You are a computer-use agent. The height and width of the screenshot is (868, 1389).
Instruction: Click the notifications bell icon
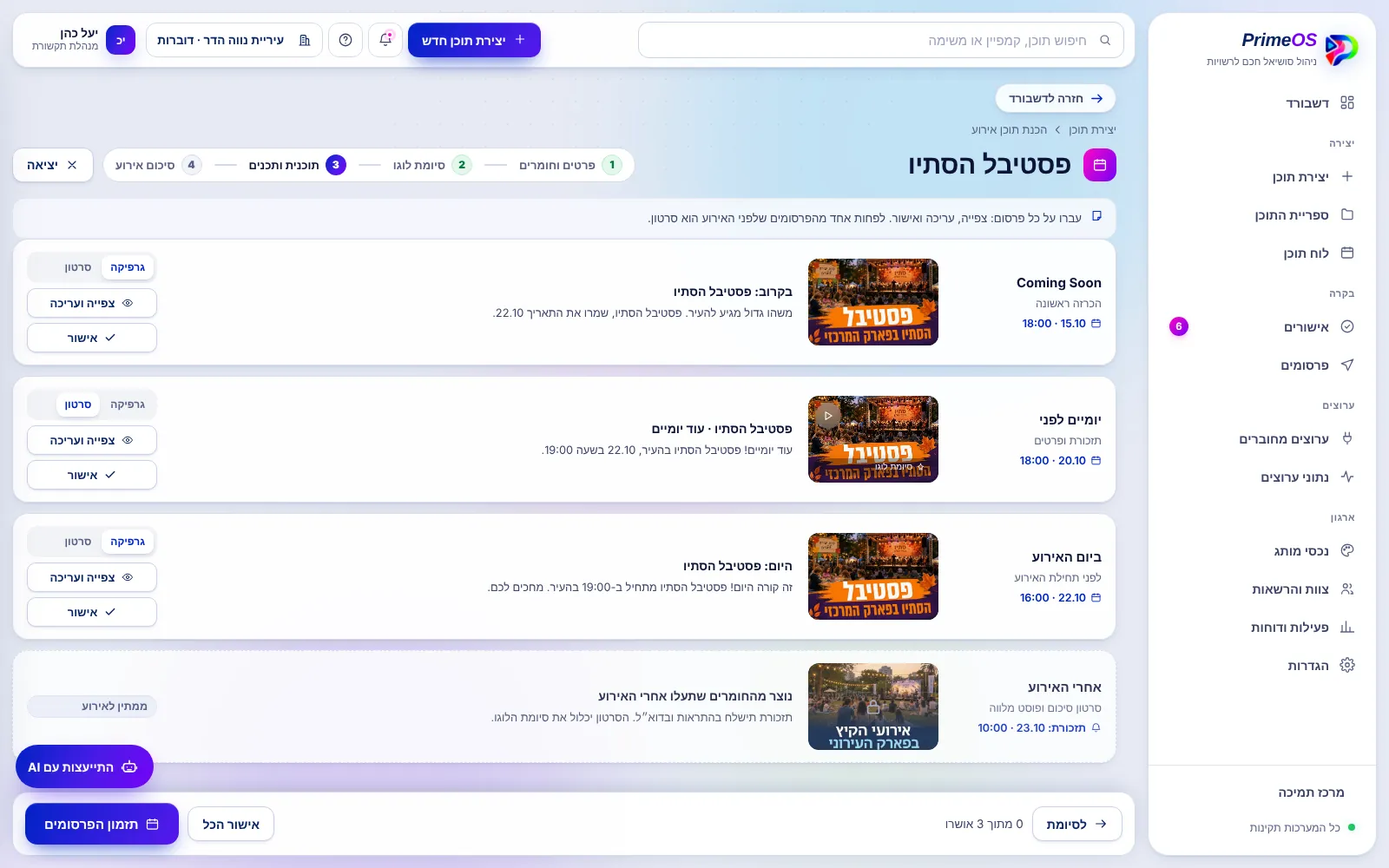[x=385, y=40]
